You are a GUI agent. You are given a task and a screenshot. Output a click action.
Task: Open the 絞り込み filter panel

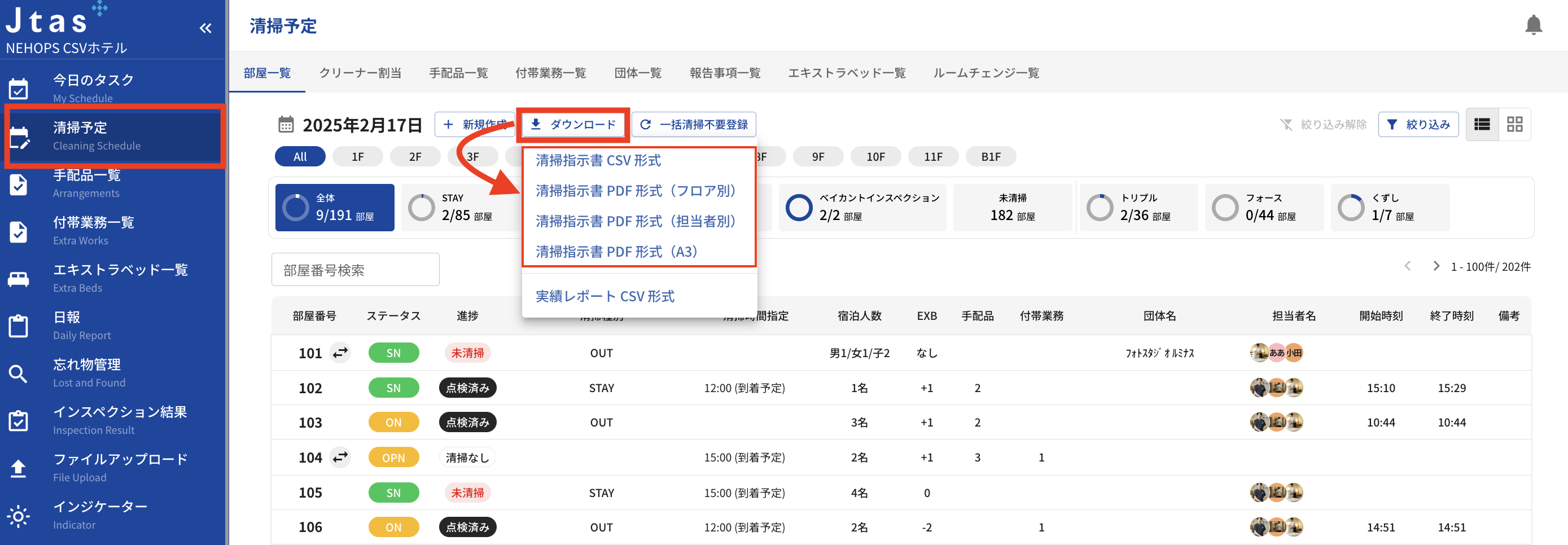pyautogui.click(x=1418, y=125)
